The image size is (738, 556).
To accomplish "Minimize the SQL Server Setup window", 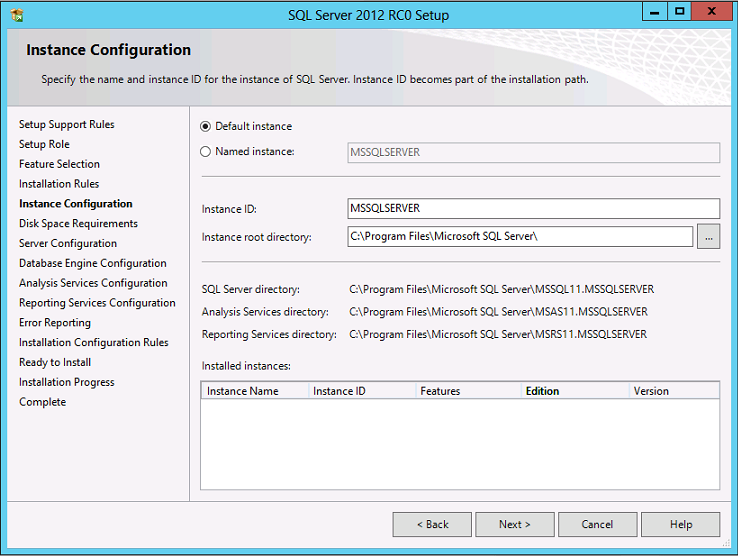I will pos(655,12).
